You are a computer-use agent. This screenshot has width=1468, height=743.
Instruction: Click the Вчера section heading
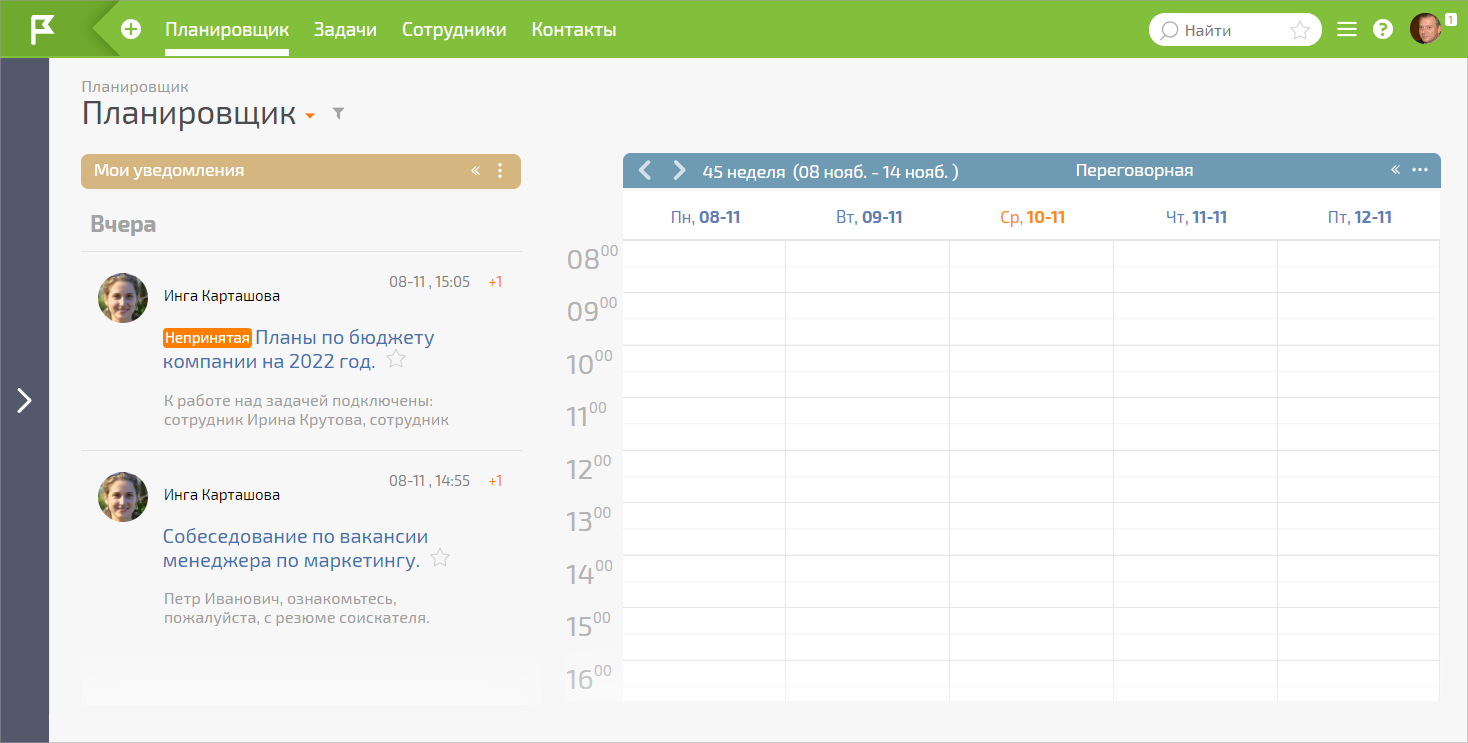(123, 224)
